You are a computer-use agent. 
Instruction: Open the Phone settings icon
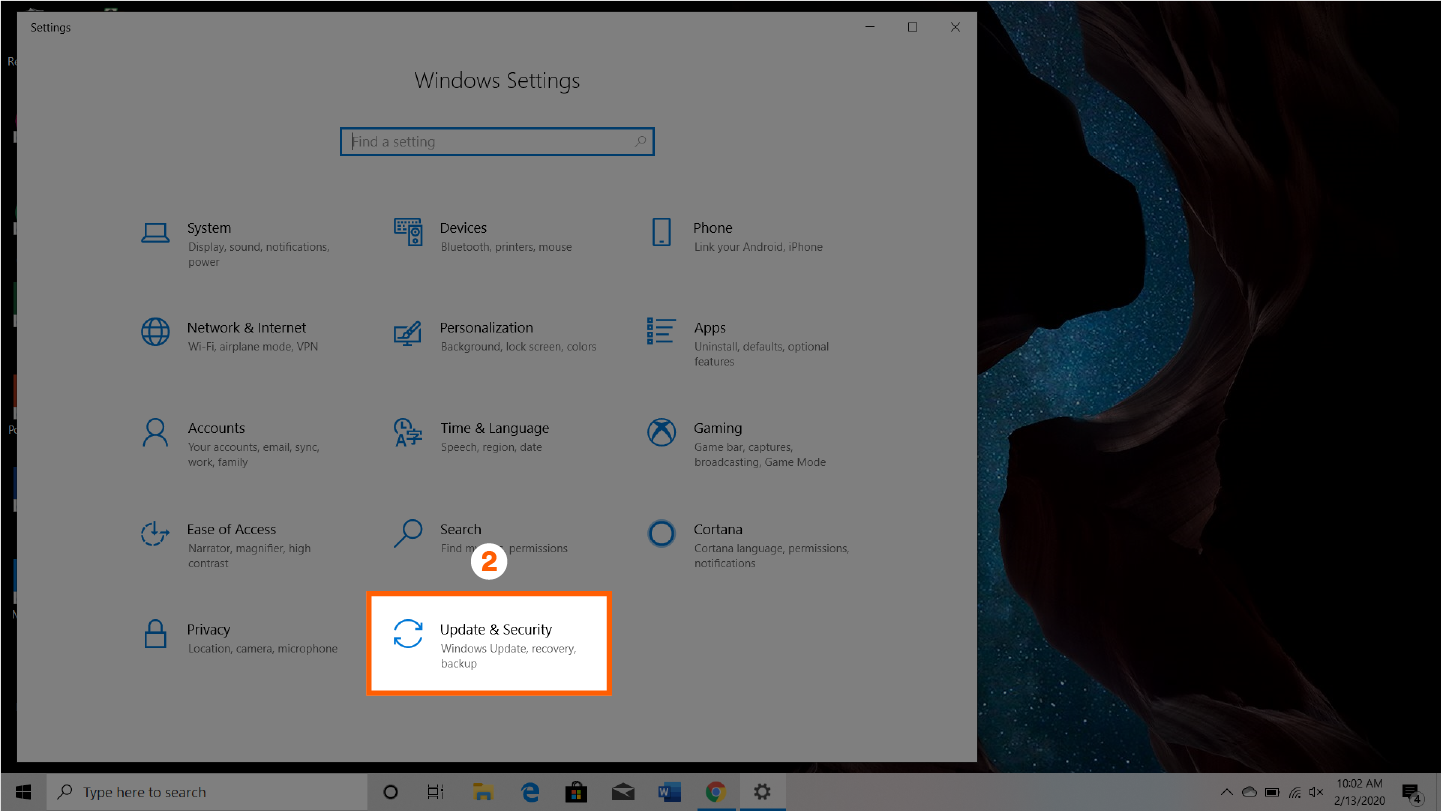click(661, 232)
